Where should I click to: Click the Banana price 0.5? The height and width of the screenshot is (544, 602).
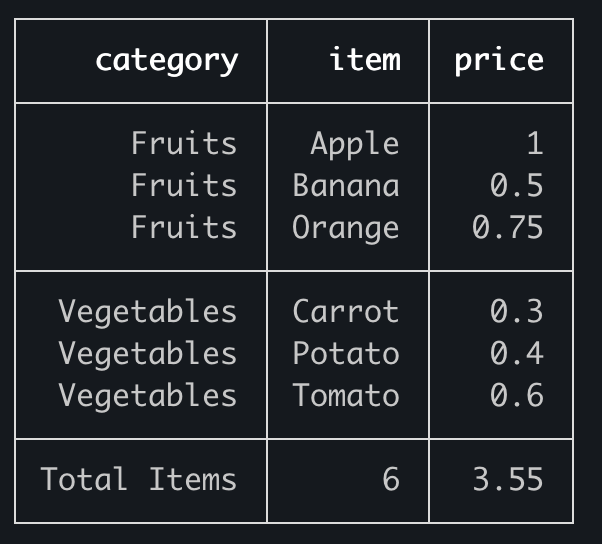pyautogui.click(x=516, y=186)
